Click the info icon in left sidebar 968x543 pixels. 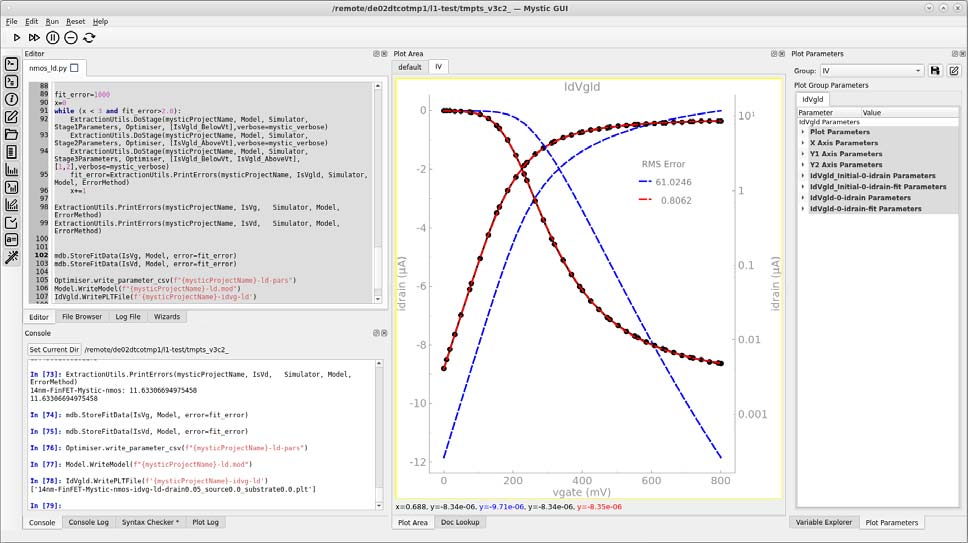tap(12, 99)
